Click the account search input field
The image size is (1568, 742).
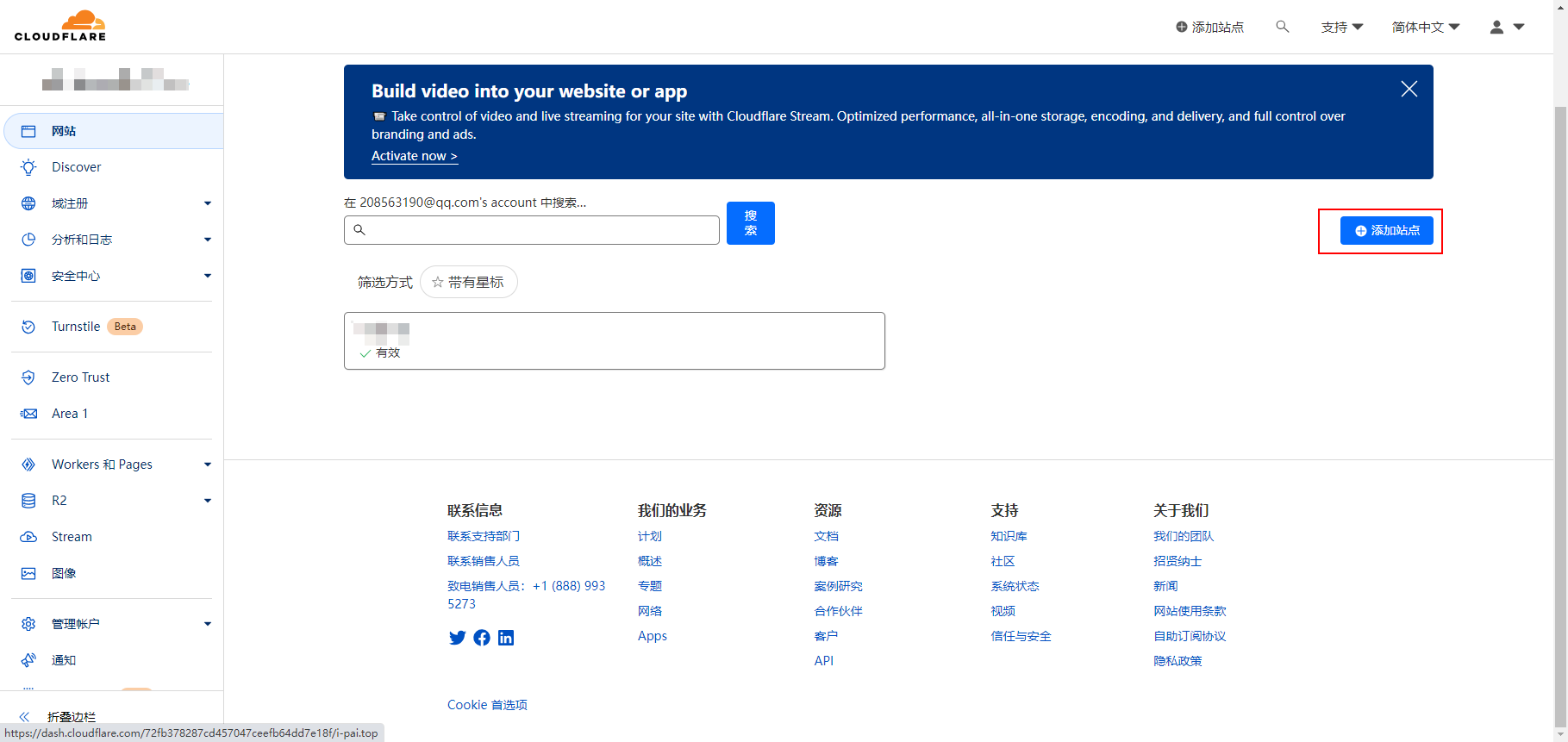pos(532,230)
